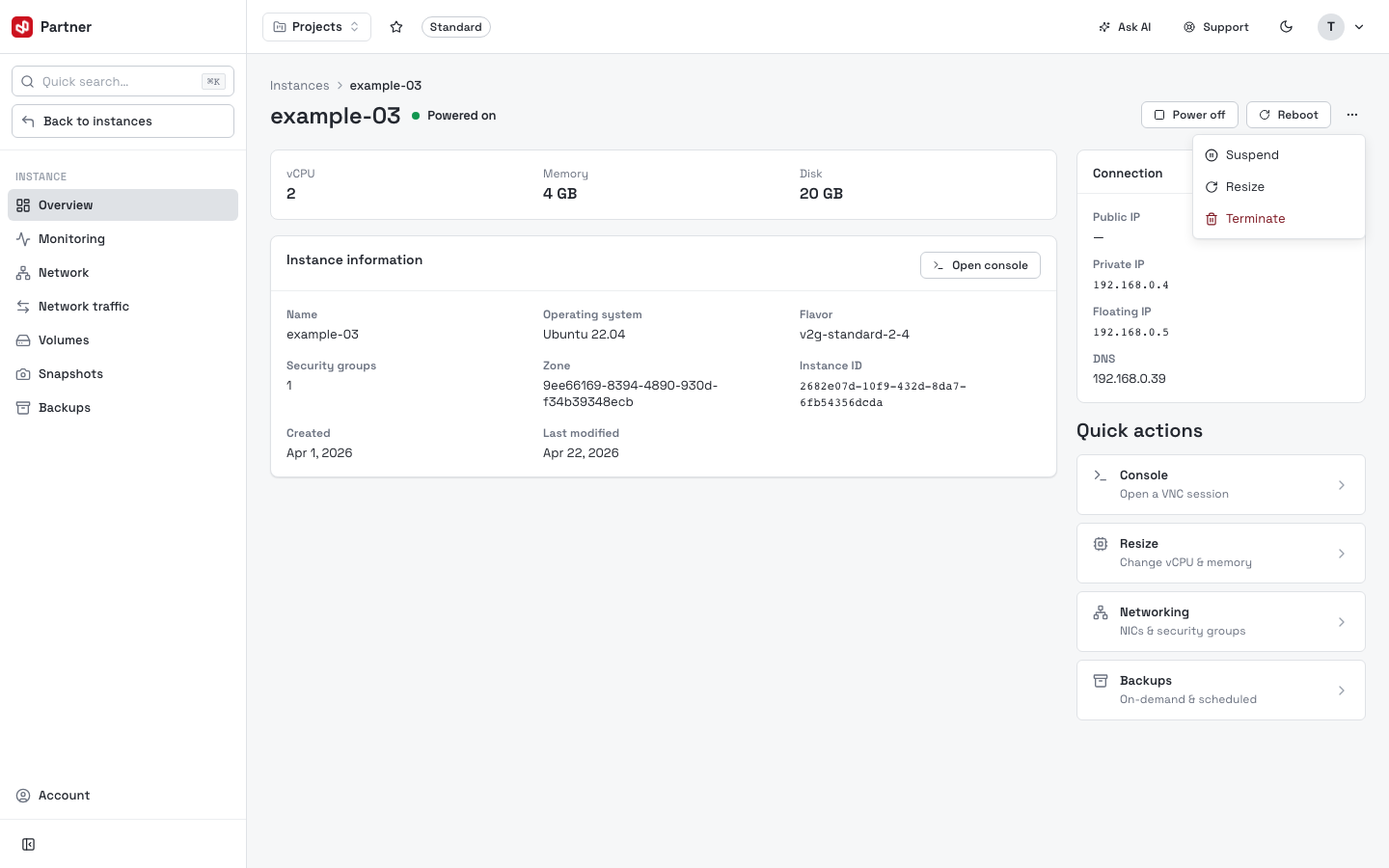This screenshot has width=1389, height=868.
Task: Open the Volumes section
Action: click(x=123, y=340)
